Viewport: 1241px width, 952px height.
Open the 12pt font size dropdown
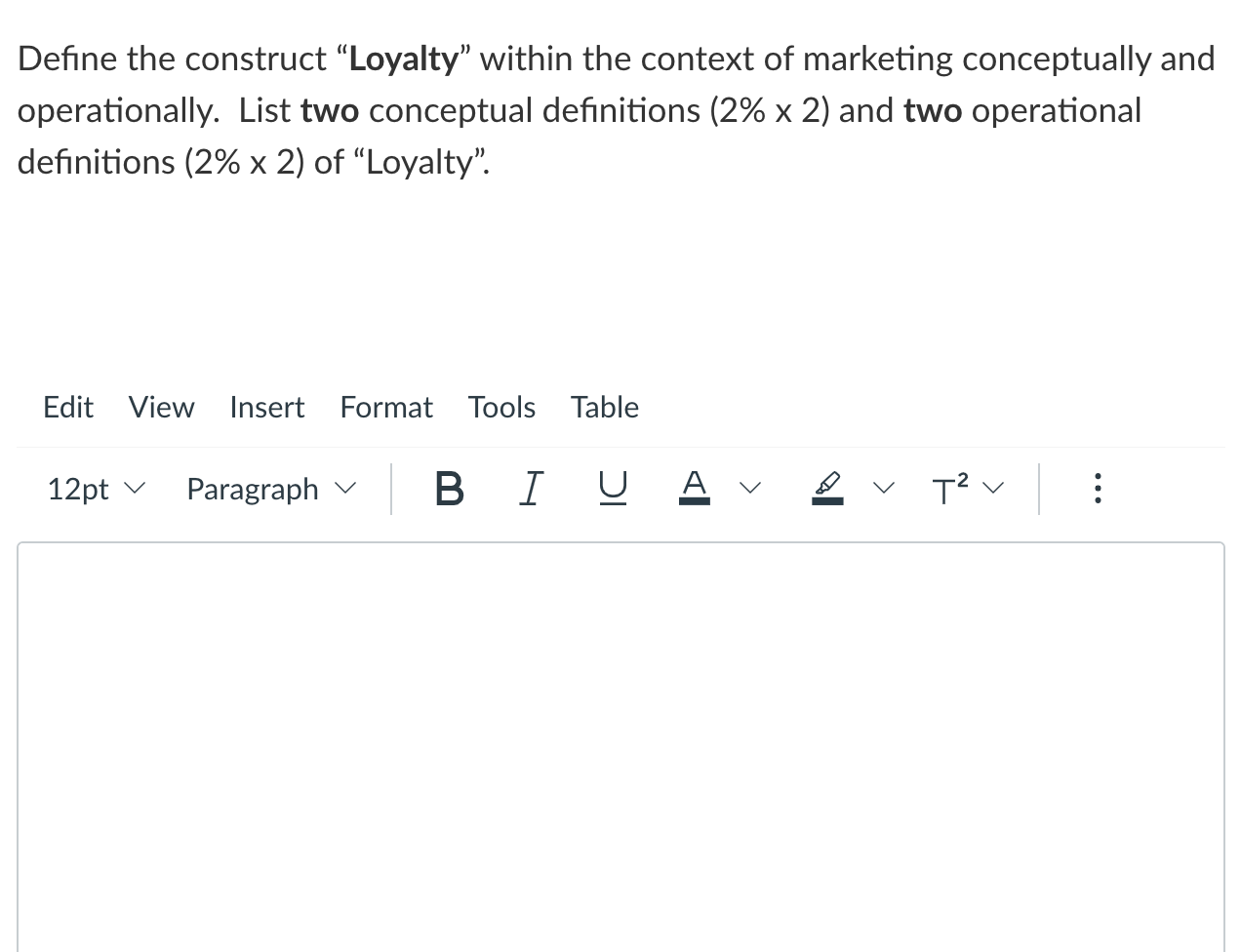pyautogui.click(x=95, y=489)
